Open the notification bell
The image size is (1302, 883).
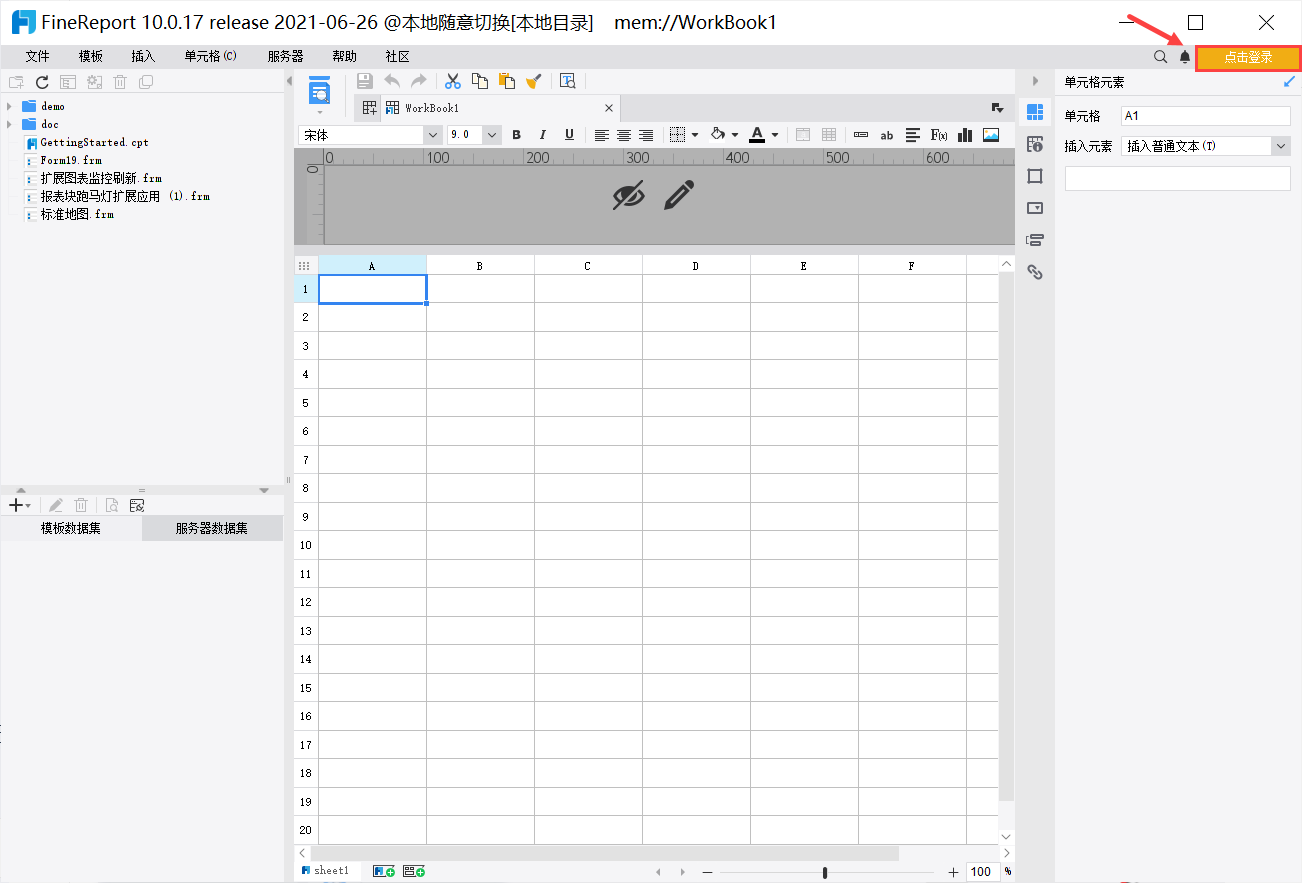[x=1185, y=57]
